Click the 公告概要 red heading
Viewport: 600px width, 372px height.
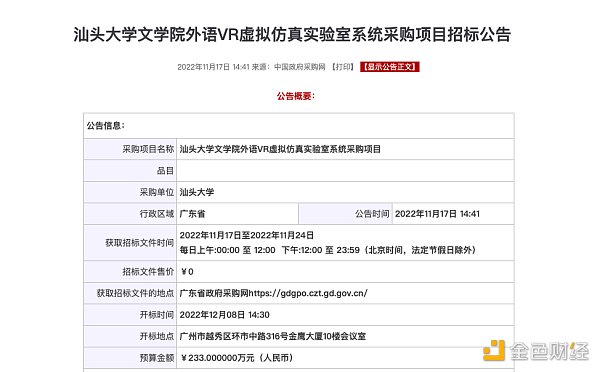pyautogui.click(x=296, y=96)
